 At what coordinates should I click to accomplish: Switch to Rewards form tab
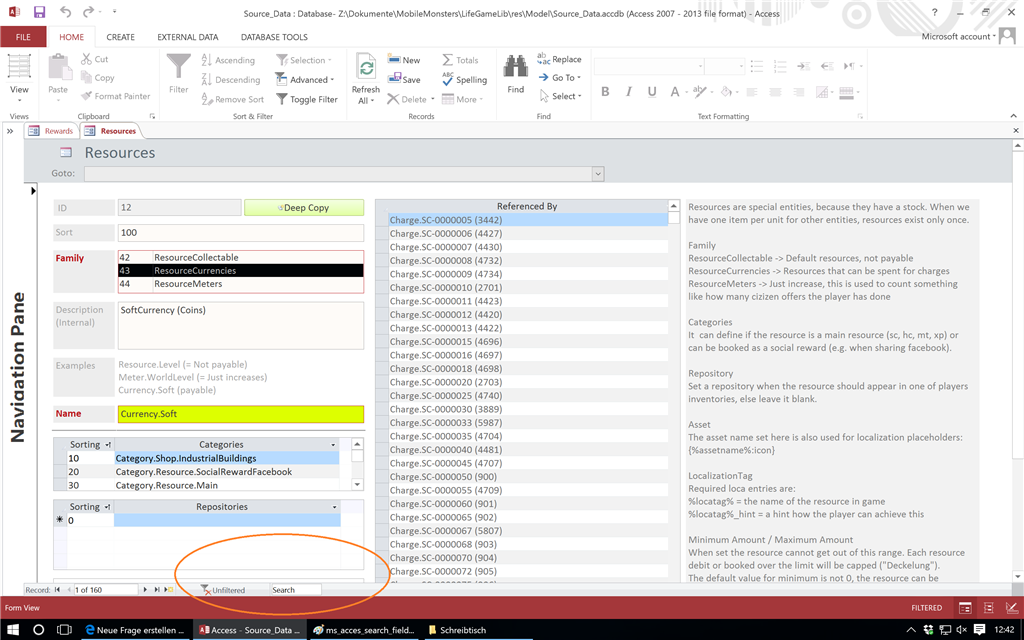(52, 131)
